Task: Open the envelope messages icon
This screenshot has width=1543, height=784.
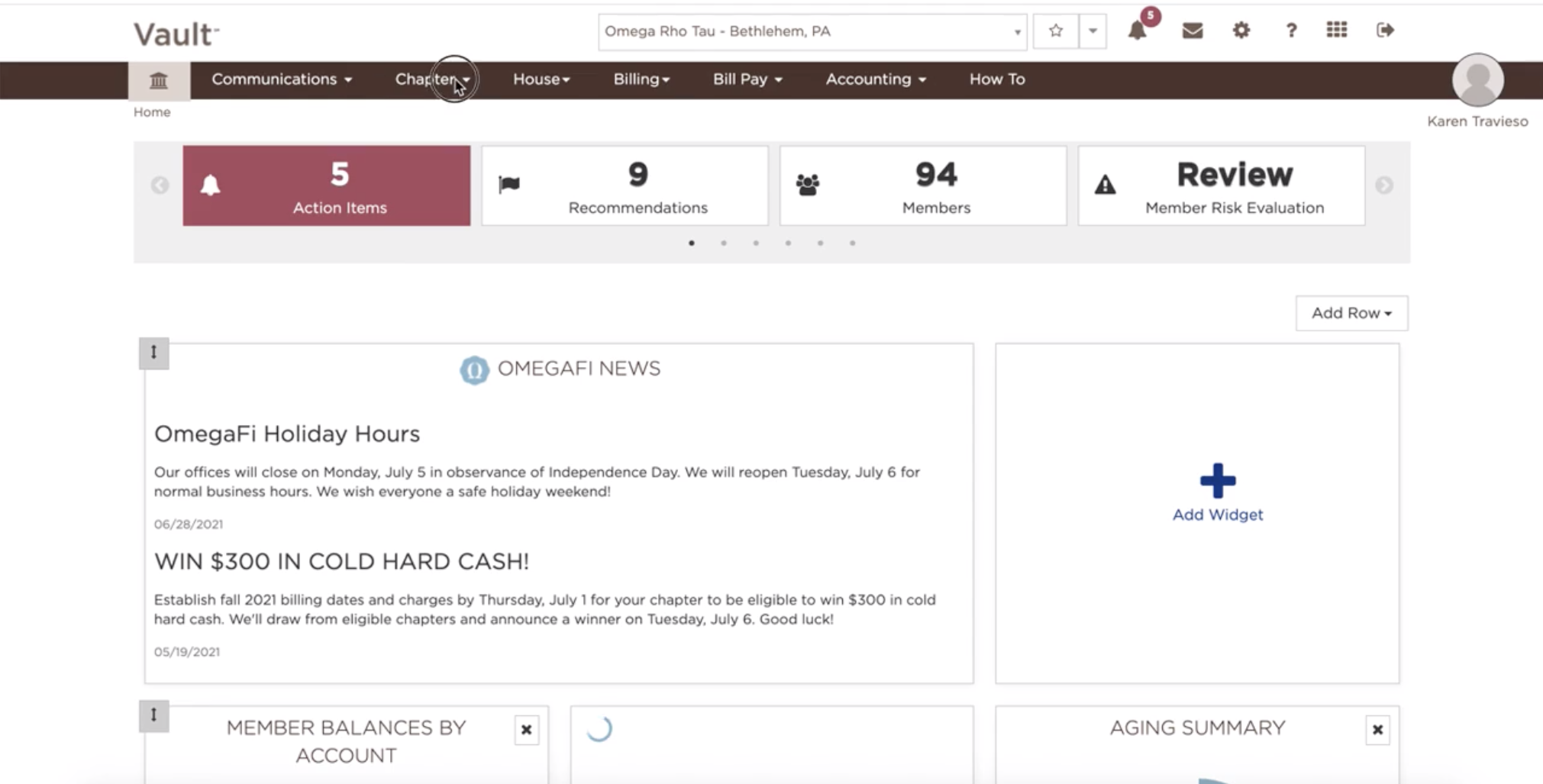Action: click(1192, 31)
